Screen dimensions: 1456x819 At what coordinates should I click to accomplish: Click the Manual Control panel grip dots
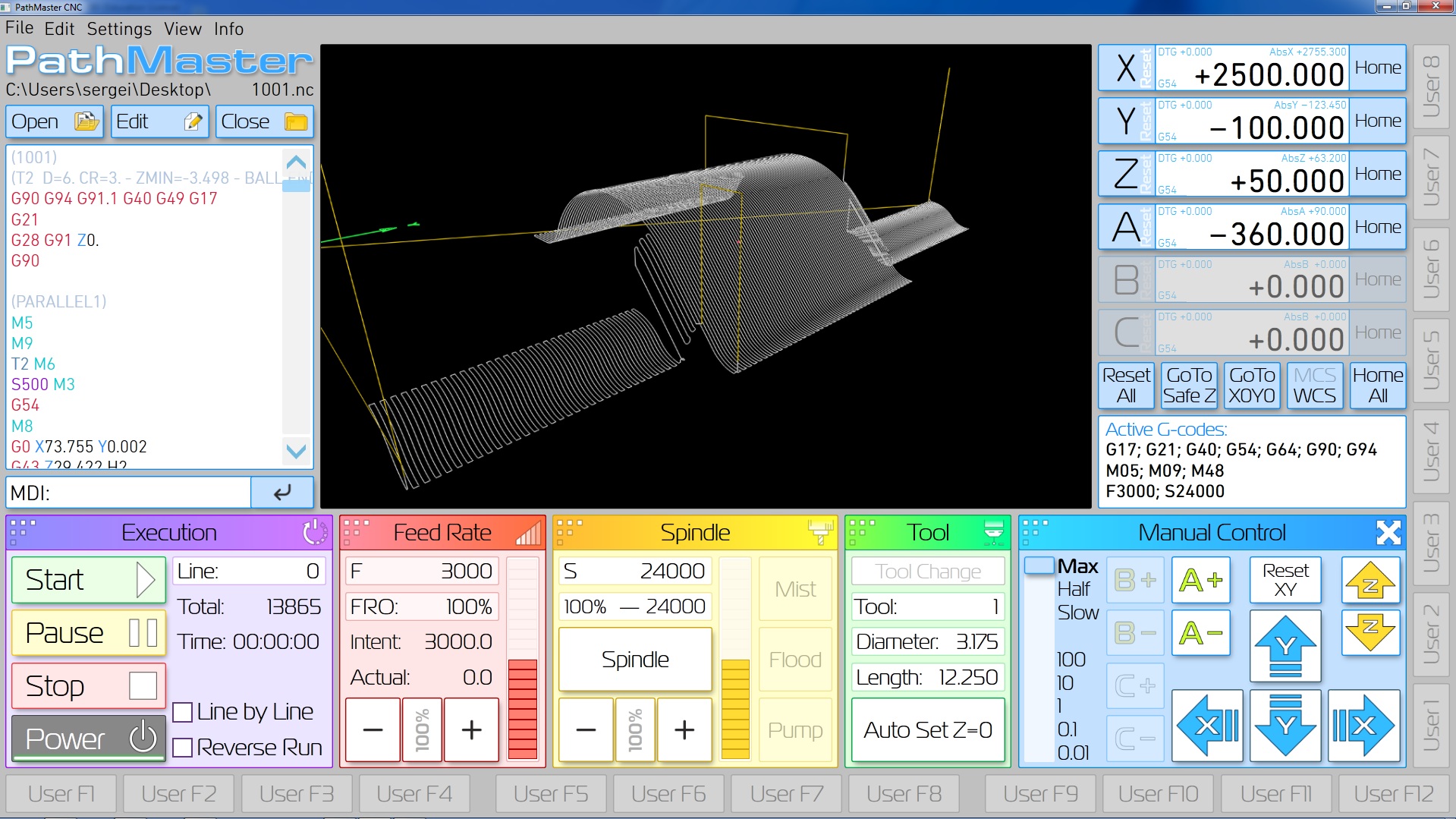tap(1036, 533)
